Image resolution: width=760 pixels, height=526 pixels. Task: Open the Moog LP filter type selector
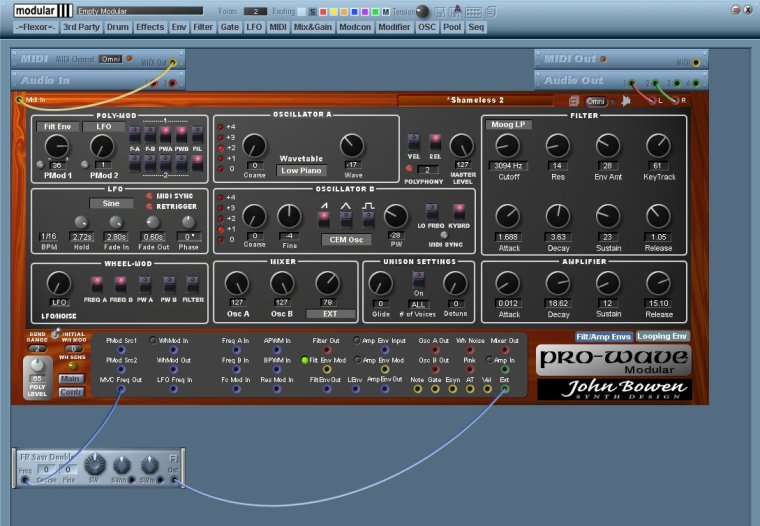pyautogui.click(x=508, y=125)
